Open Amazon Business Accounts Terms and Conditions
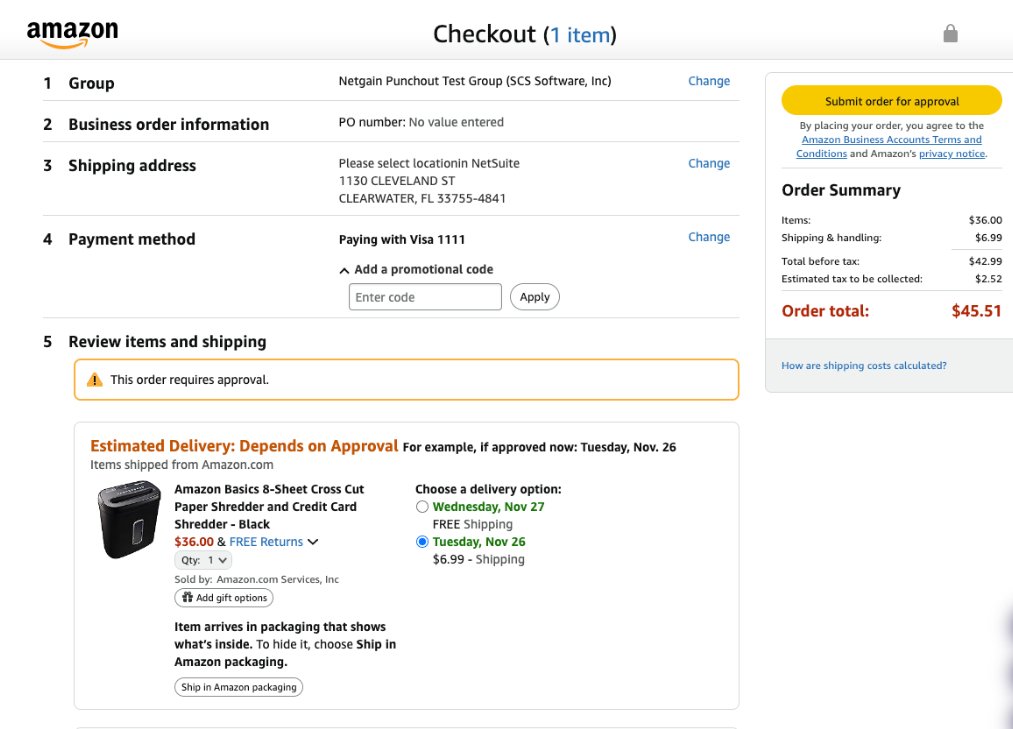This screenshot has width=1013, height=729. point(891,147)
